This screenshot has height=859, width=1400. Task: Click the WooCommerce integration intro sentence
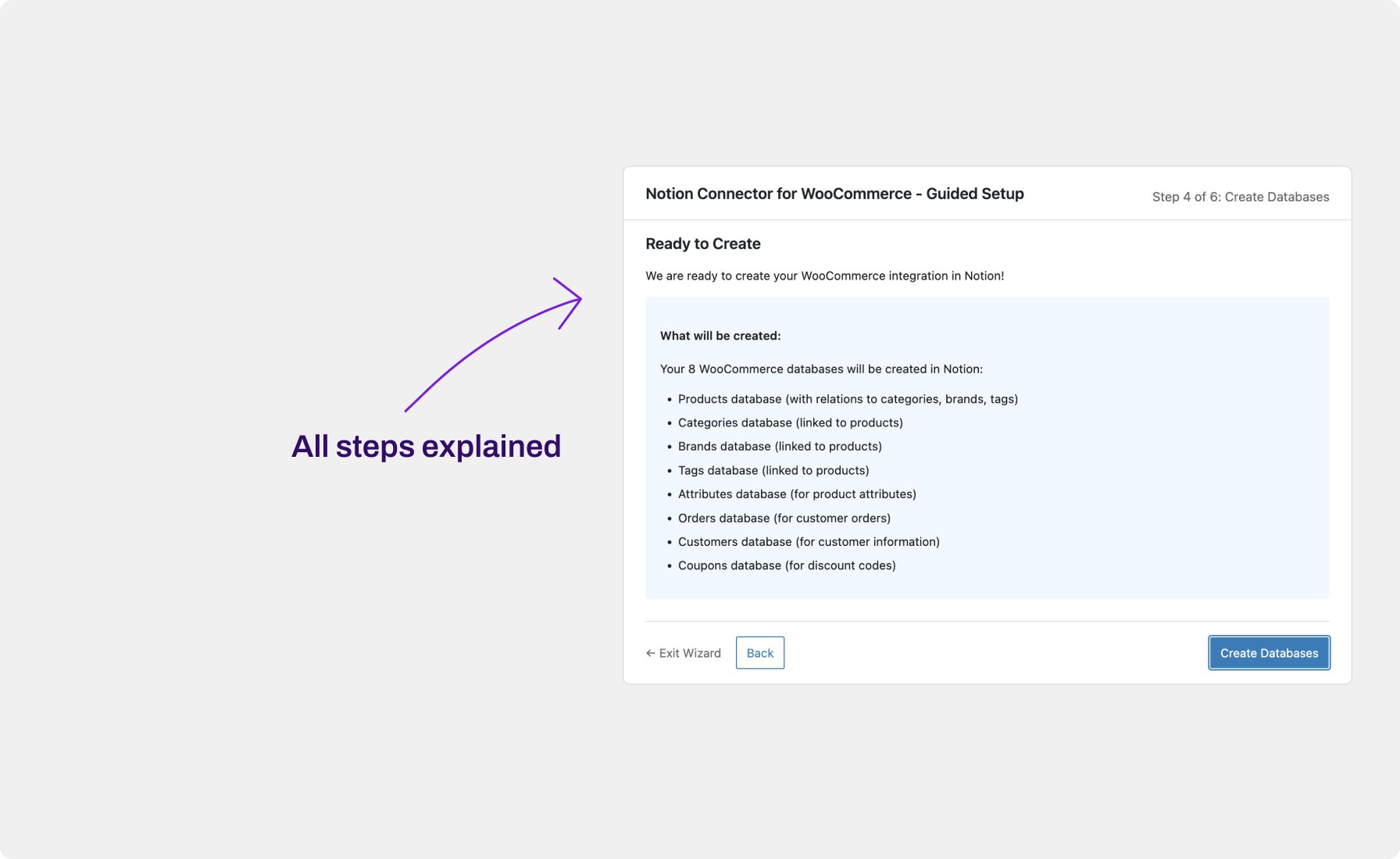pos(825,276)
